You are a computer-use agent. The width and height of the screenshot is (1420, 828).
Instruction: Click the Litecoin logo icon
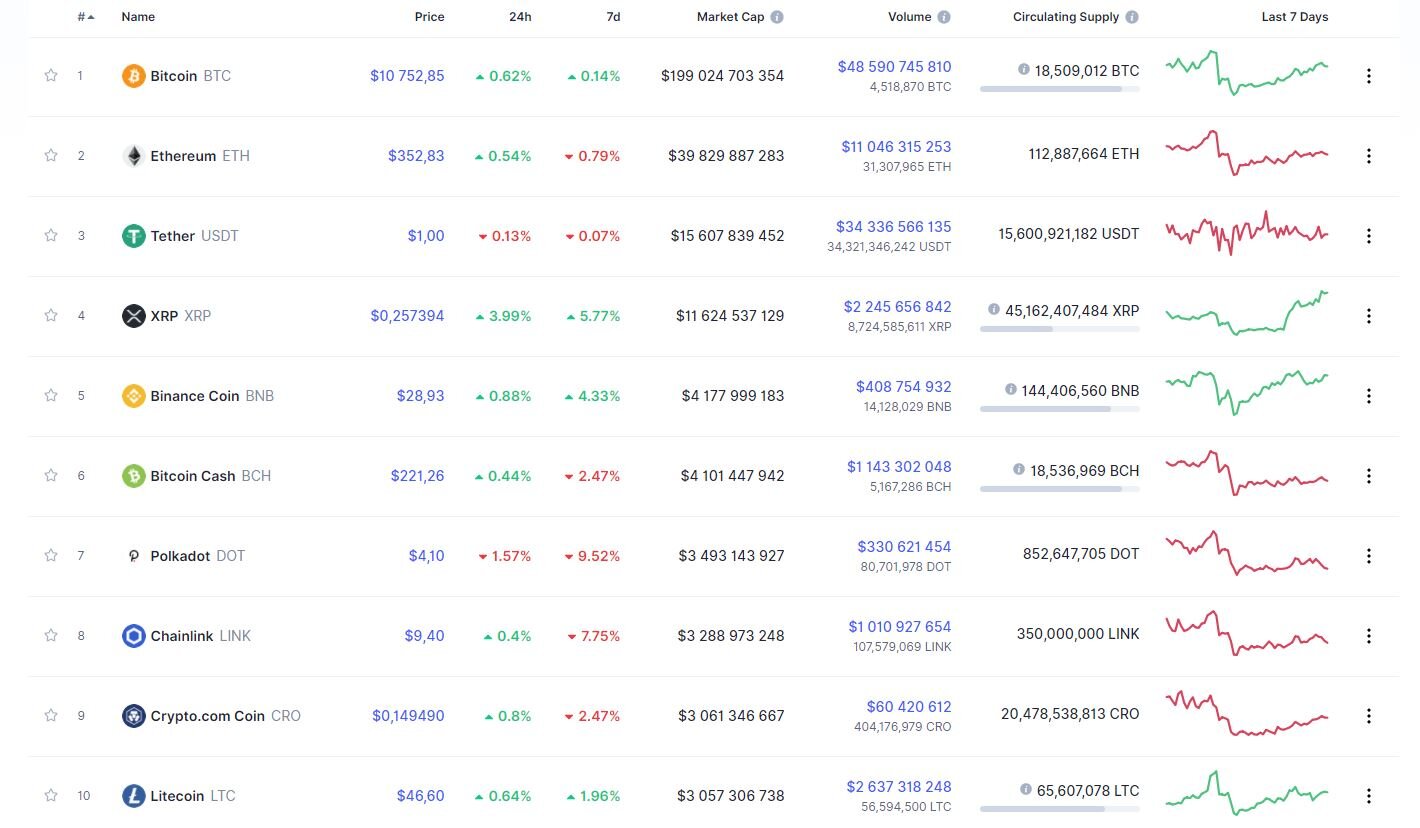pos(133,796)
